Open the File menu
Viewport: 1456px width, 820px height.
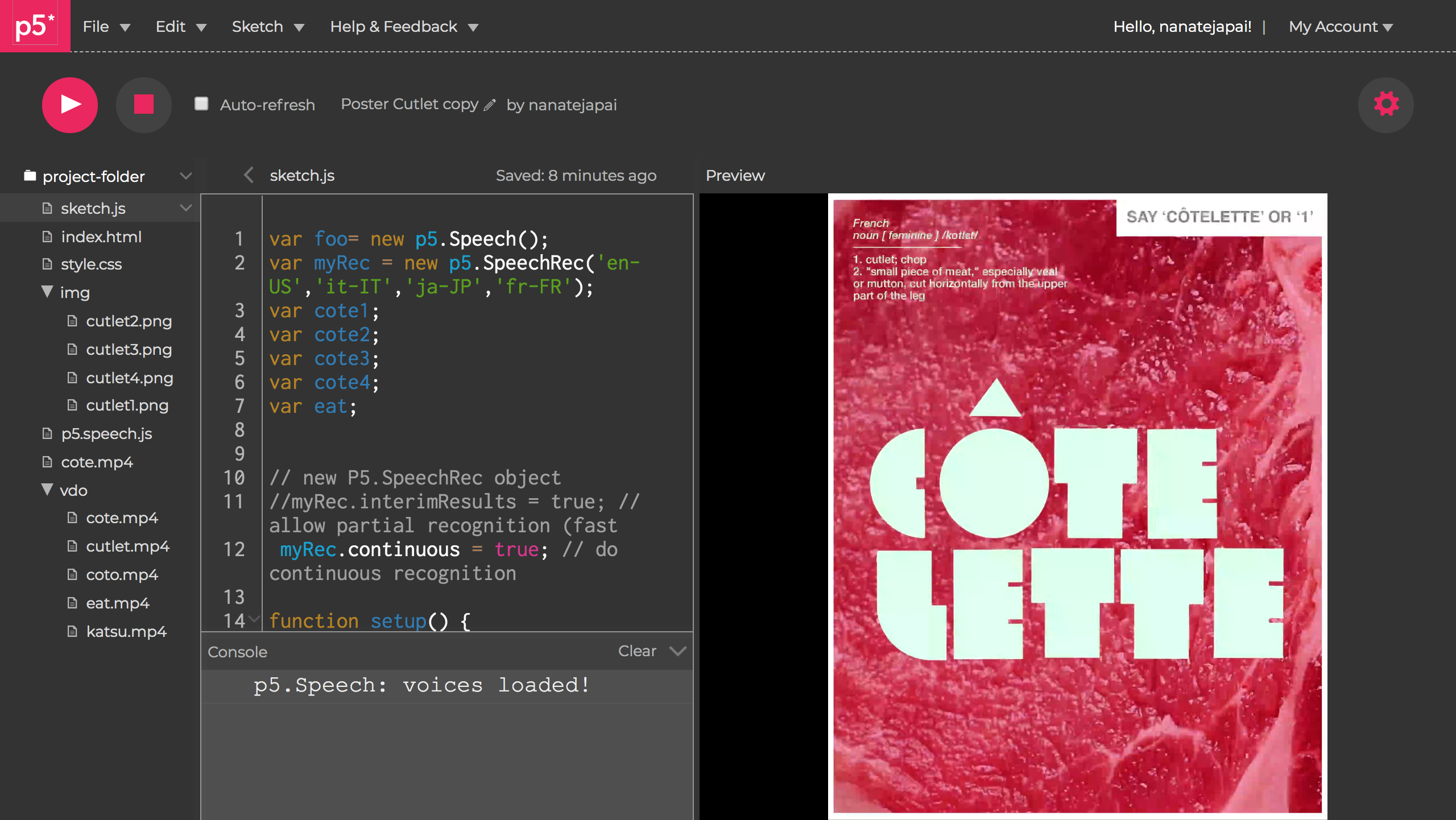[106, 26]
